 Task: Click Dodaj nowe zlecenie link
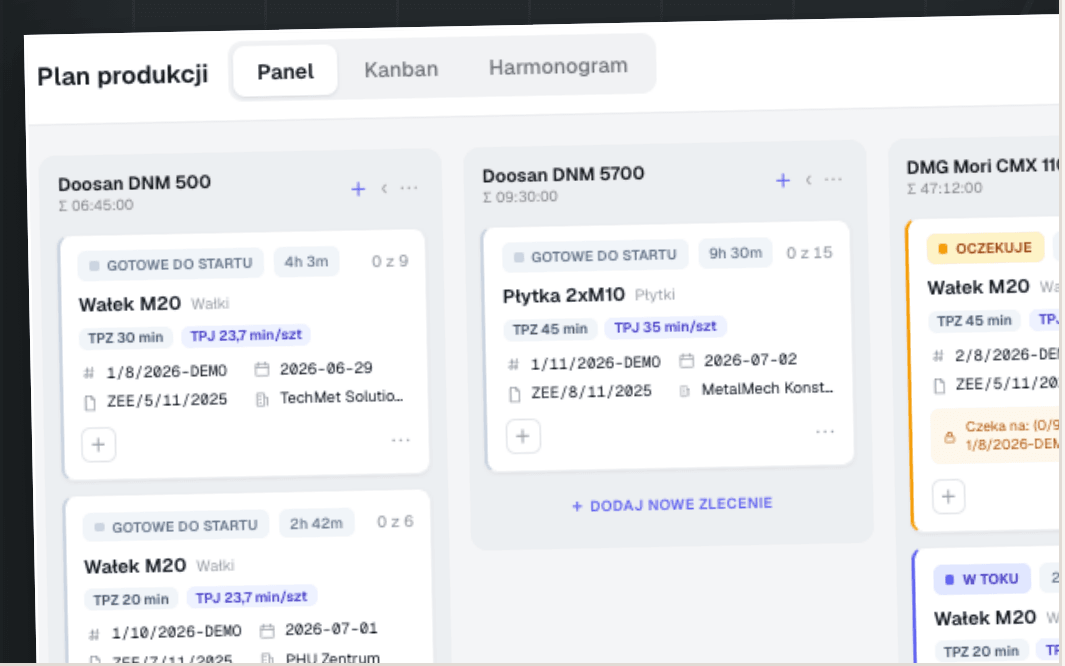point(672,505)
